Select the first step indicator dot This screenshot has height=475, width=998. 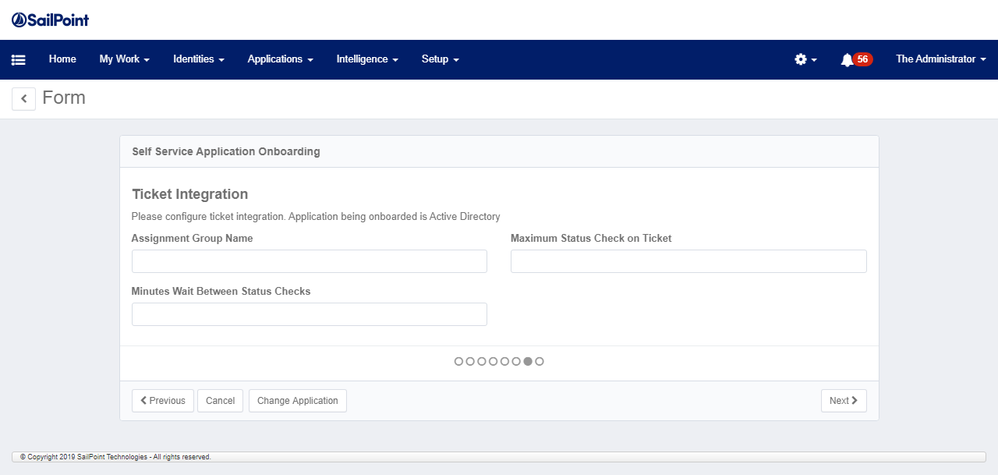point(459,361)
